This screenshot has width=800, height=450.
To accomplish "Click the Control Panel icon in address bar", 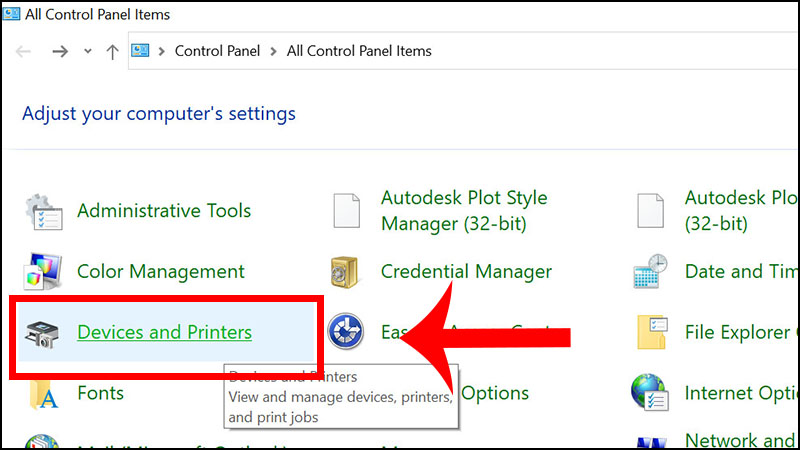I will point(140,51).
